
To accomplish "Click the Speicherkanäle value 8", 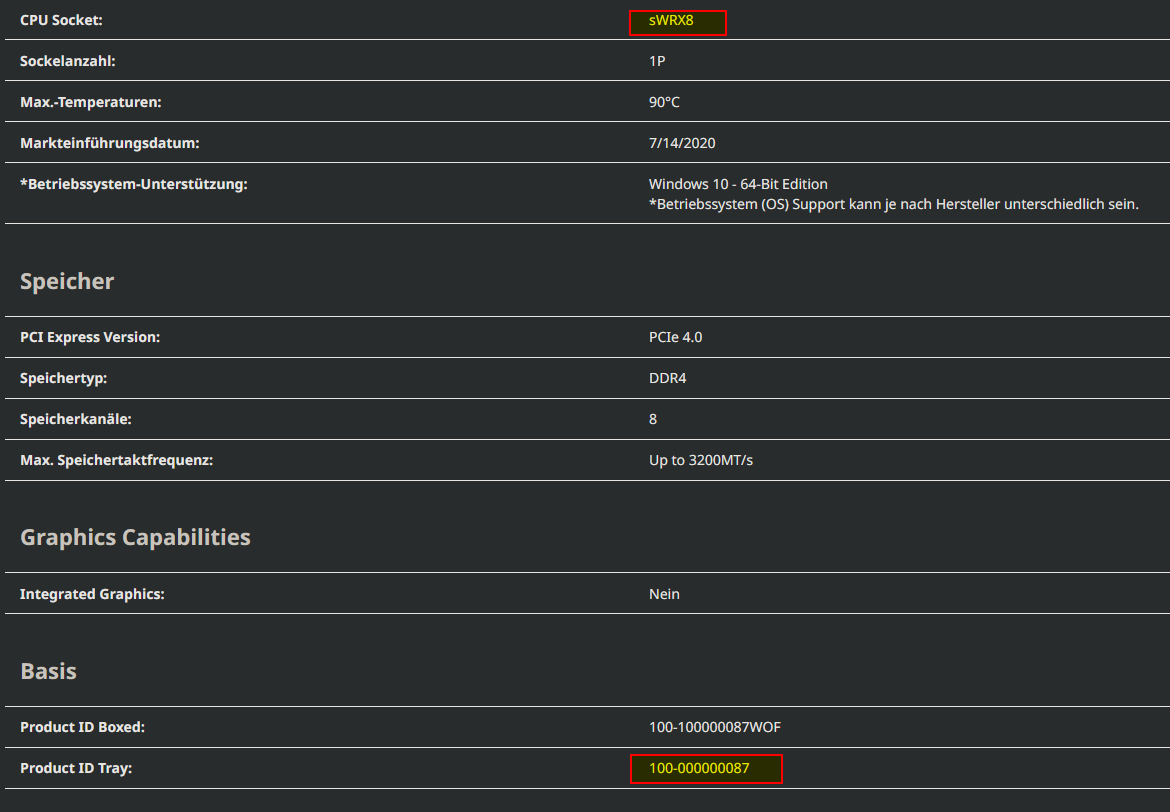I will (651, 419).
